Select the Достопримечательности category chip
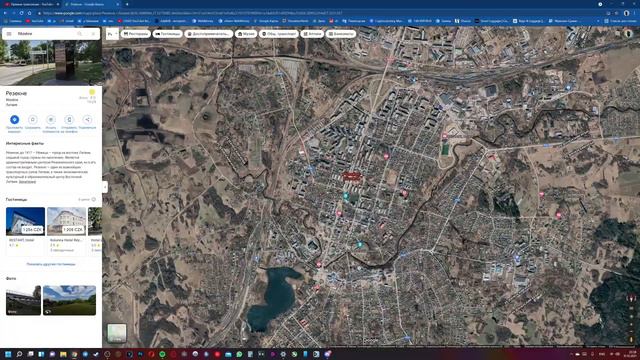Screen dimensions: 640x360 click(x=209, y=34)
